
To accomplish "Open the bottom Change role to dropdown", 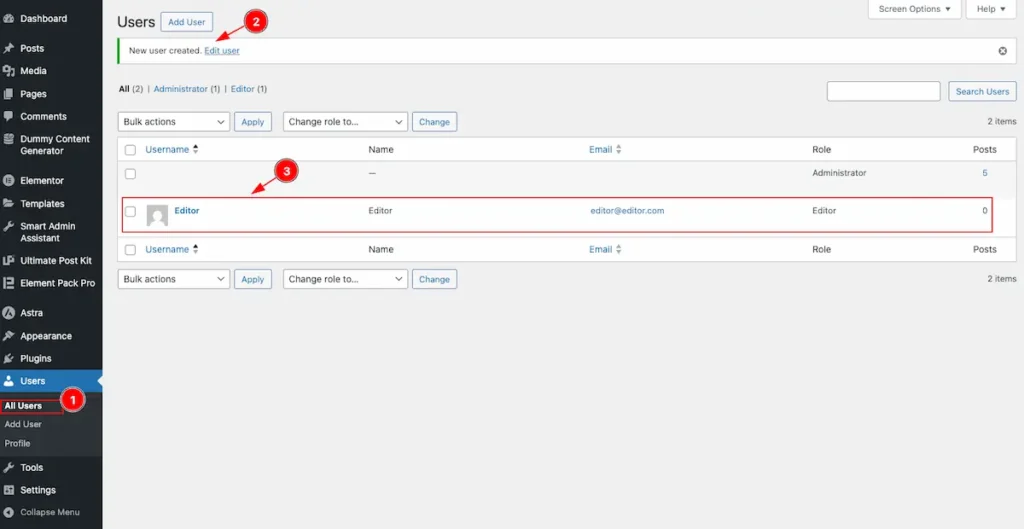I will [345, 280].
